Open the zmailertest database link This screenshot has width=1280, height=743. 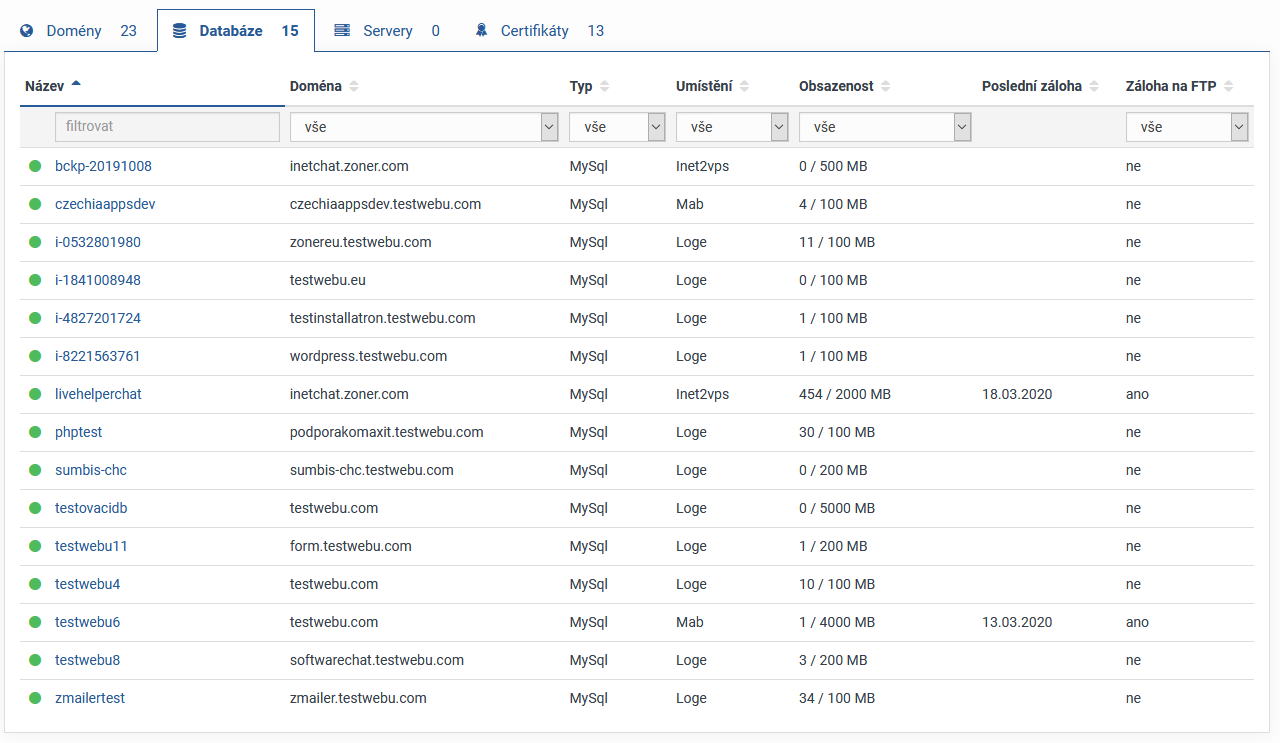pos(90,698)
